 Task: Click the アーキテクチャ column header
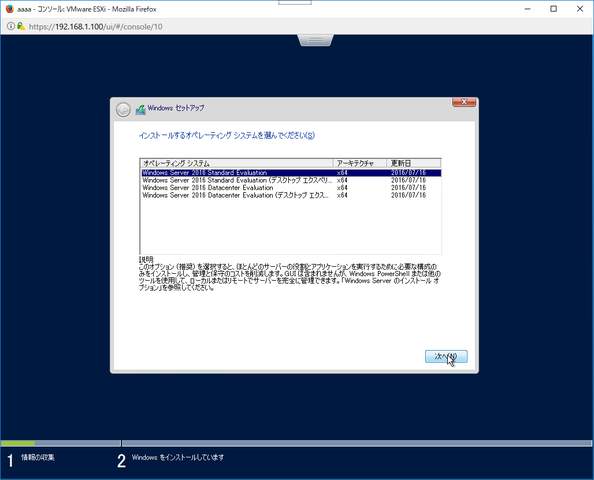tap(360, 163)
